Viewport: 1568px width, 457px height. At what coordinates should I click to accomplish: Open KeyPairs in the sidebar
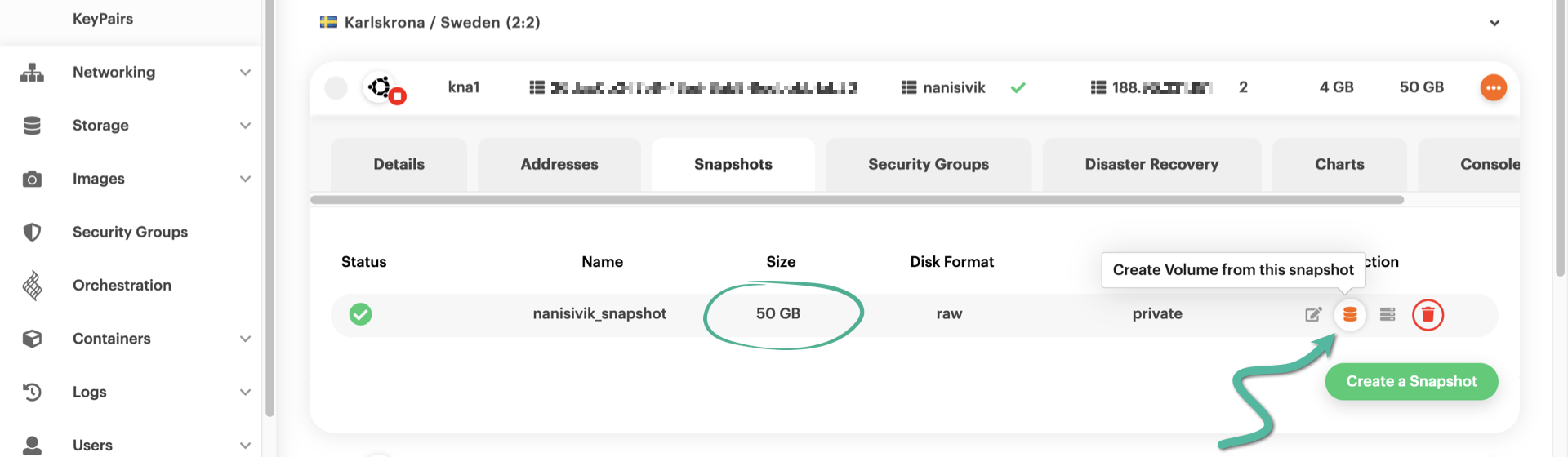(x=102, y=19)
